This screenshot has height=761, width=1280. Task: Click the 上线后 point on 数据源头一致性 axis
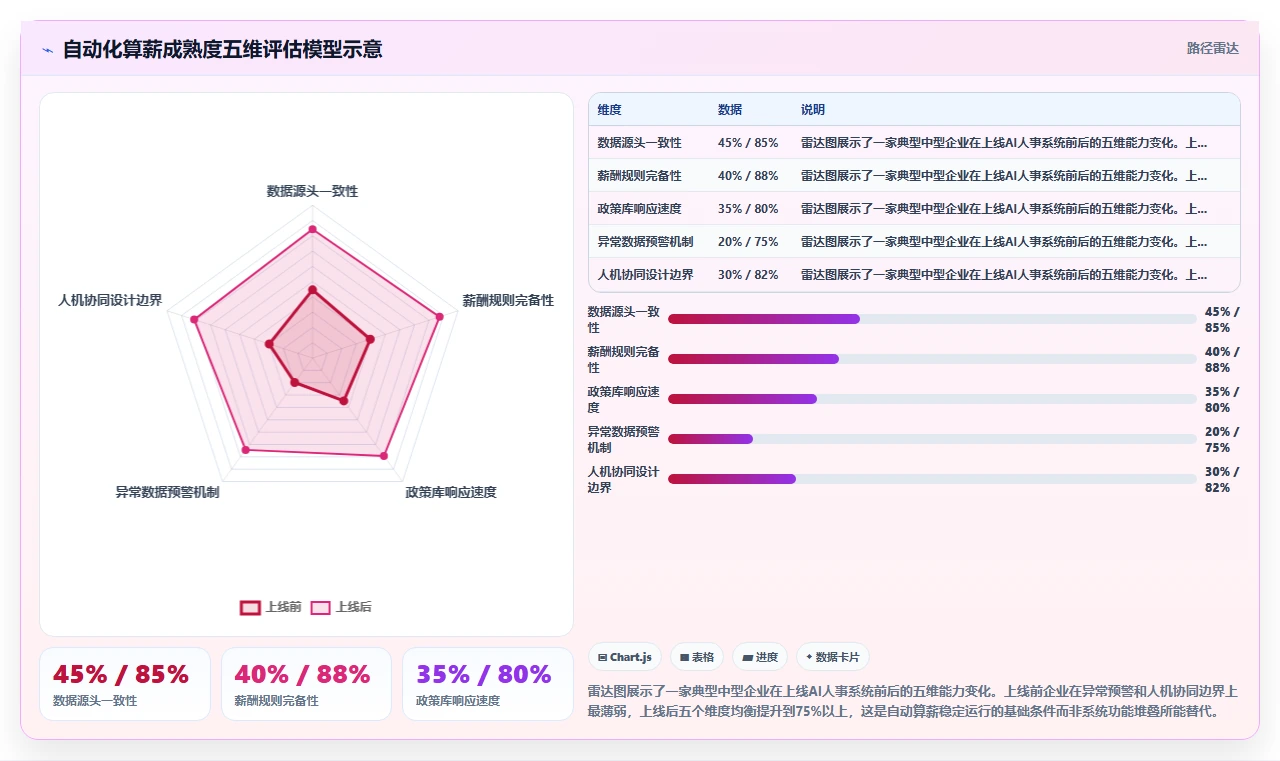coord(312,229)
